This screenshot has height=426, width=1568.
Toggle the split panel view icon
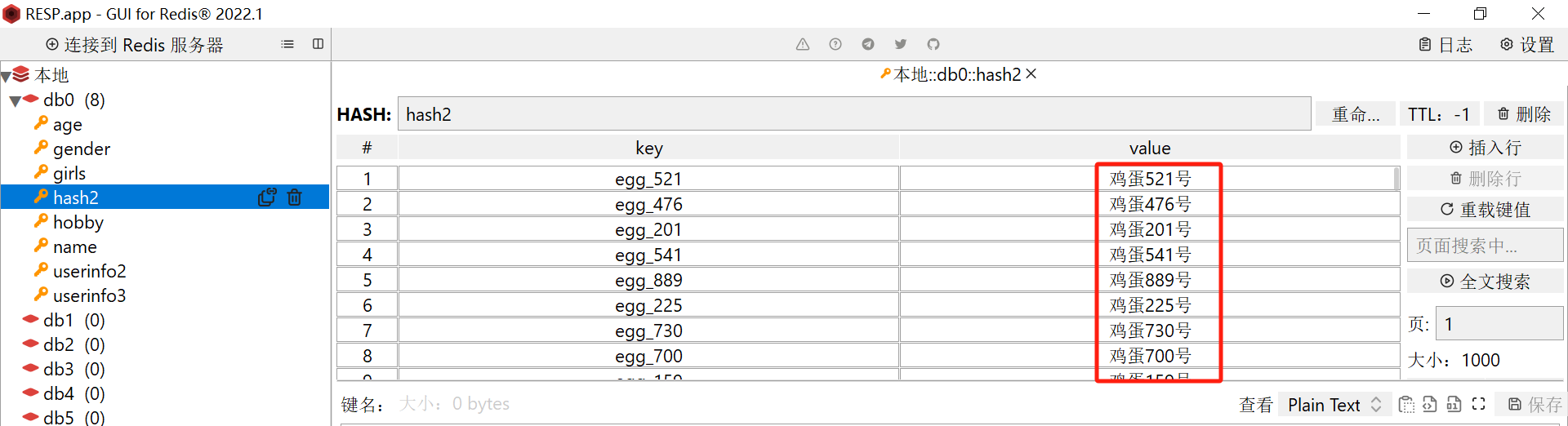click(318, 44)
